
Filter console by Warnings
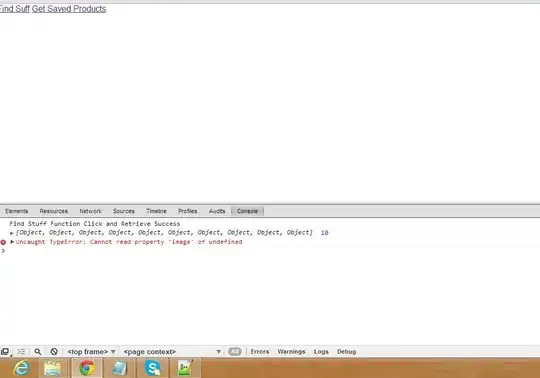click(291, 351)
